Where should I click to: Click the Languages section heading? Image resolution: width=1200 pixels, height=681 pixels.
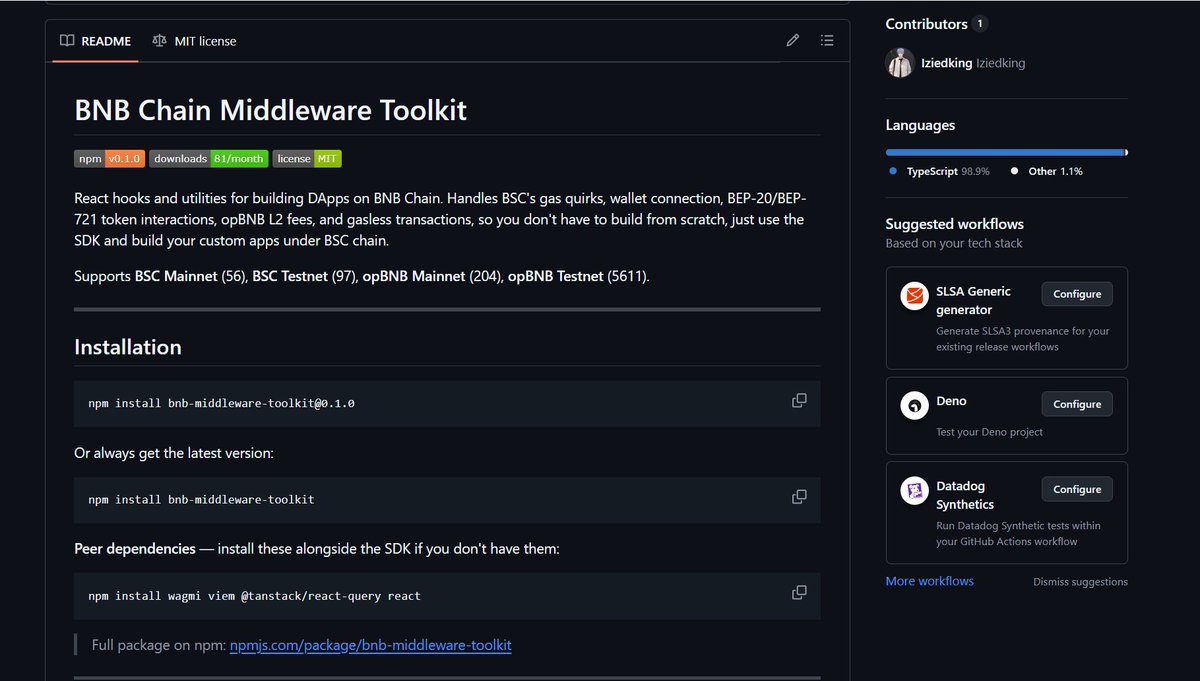(x=920, y=125)
